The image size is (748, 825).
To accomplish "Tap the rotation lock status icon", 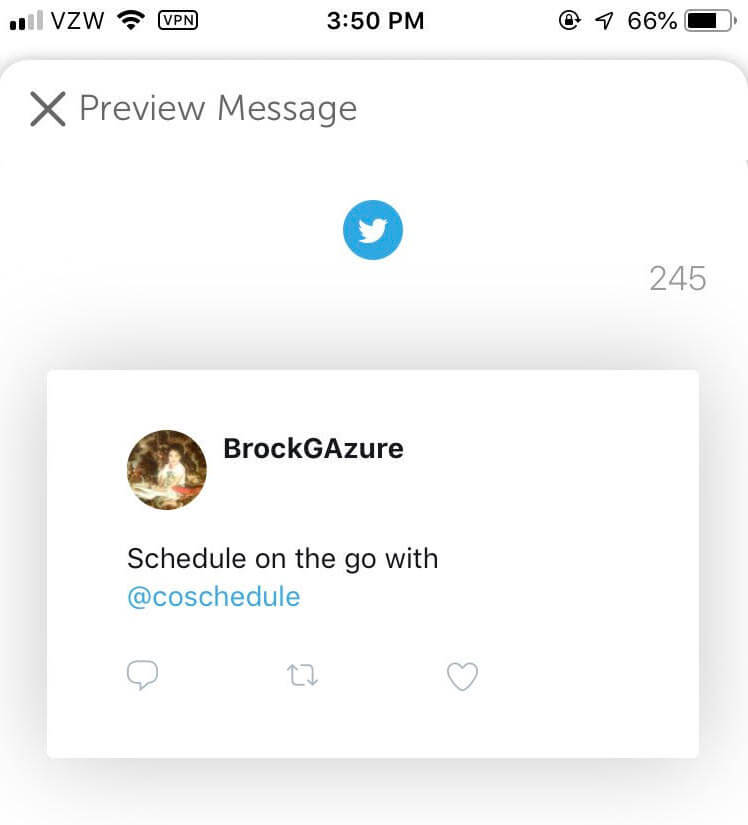I will click(x=570, y=21).
